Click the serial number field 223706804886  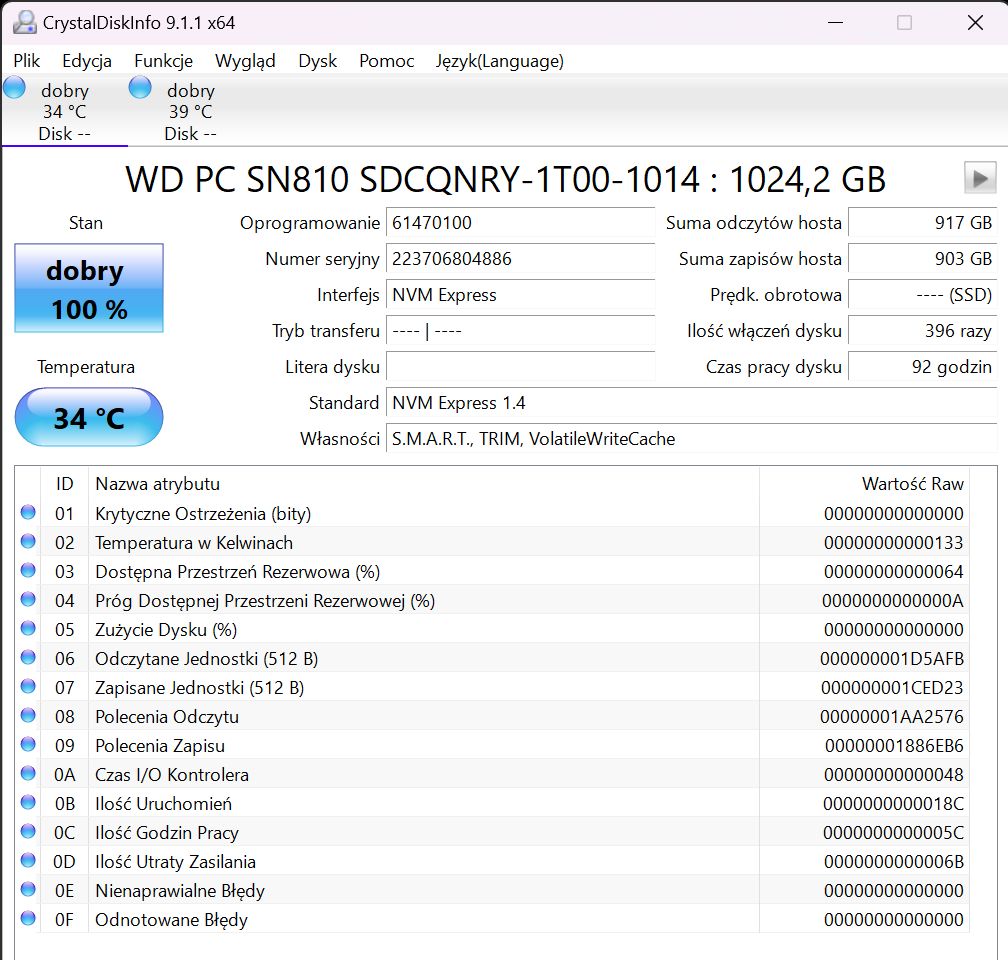[520, 259]
